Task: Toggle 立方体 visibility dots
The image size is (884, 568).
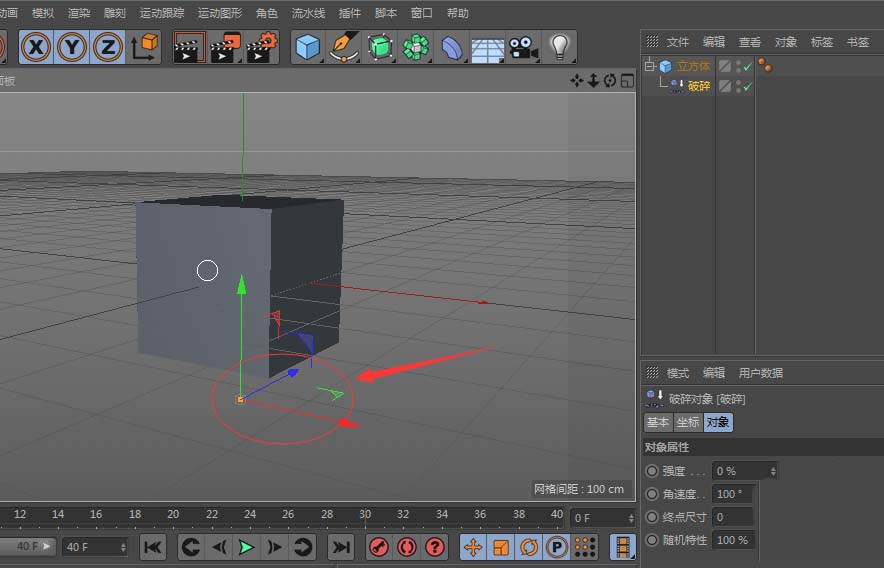Action: coord(739,67)
